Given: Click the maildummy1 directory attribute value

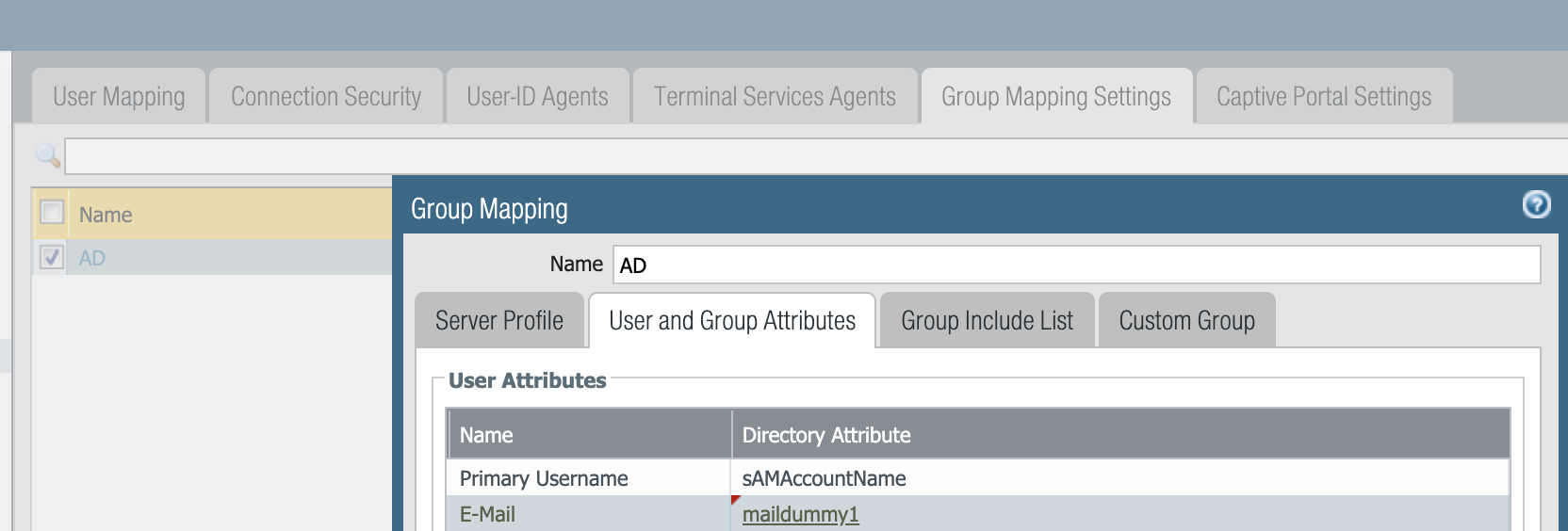Looking at the screenshot, I should tap(800, 514).
